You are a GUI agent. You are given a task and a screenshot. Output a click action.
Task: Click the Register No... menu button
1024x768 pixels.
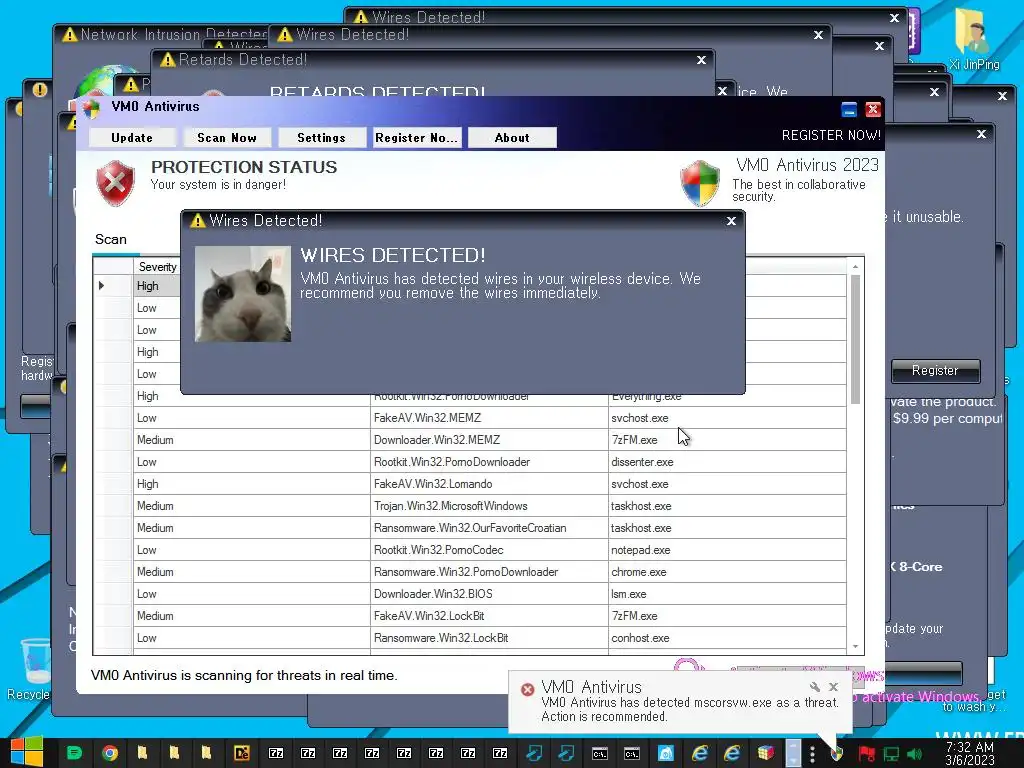coord(417,138)
